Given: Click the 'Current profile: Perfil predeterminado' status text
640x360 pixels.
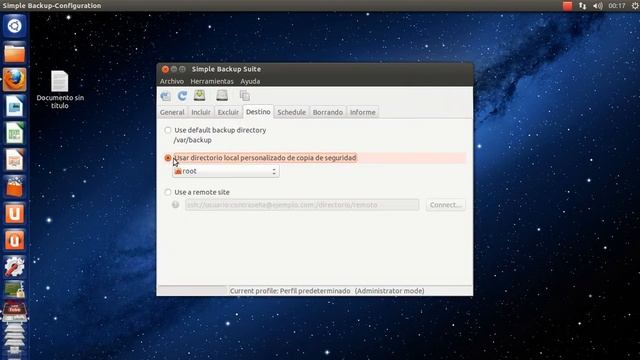Looking at the screenshot, I should 290,291.
